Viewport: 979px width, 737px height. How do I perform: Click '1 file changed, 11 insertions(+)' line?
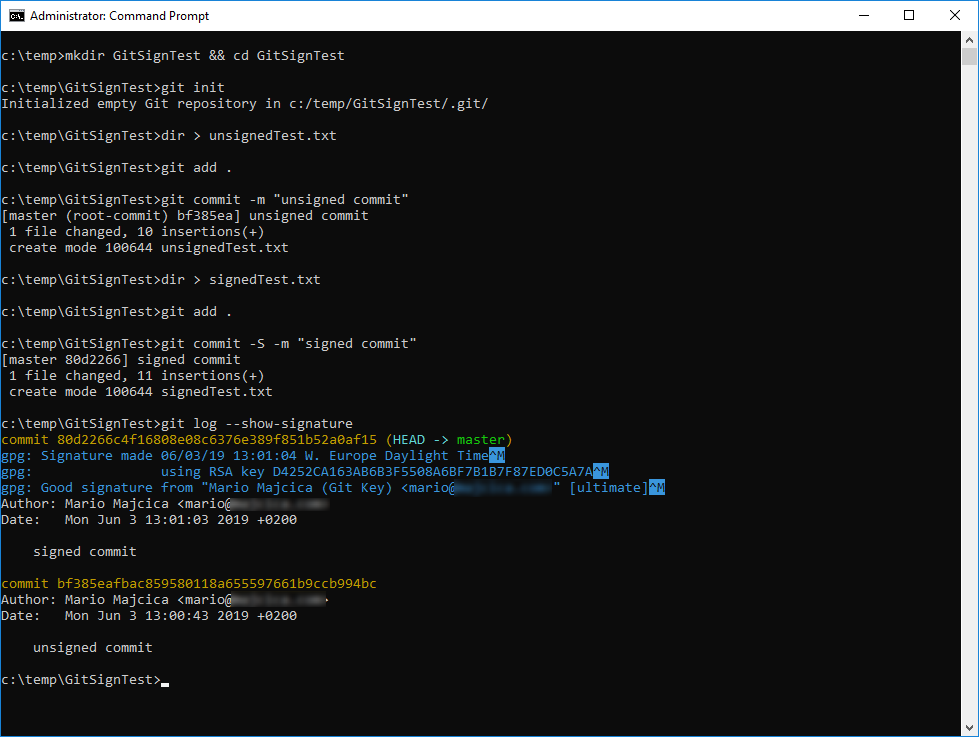pos(137,376)
